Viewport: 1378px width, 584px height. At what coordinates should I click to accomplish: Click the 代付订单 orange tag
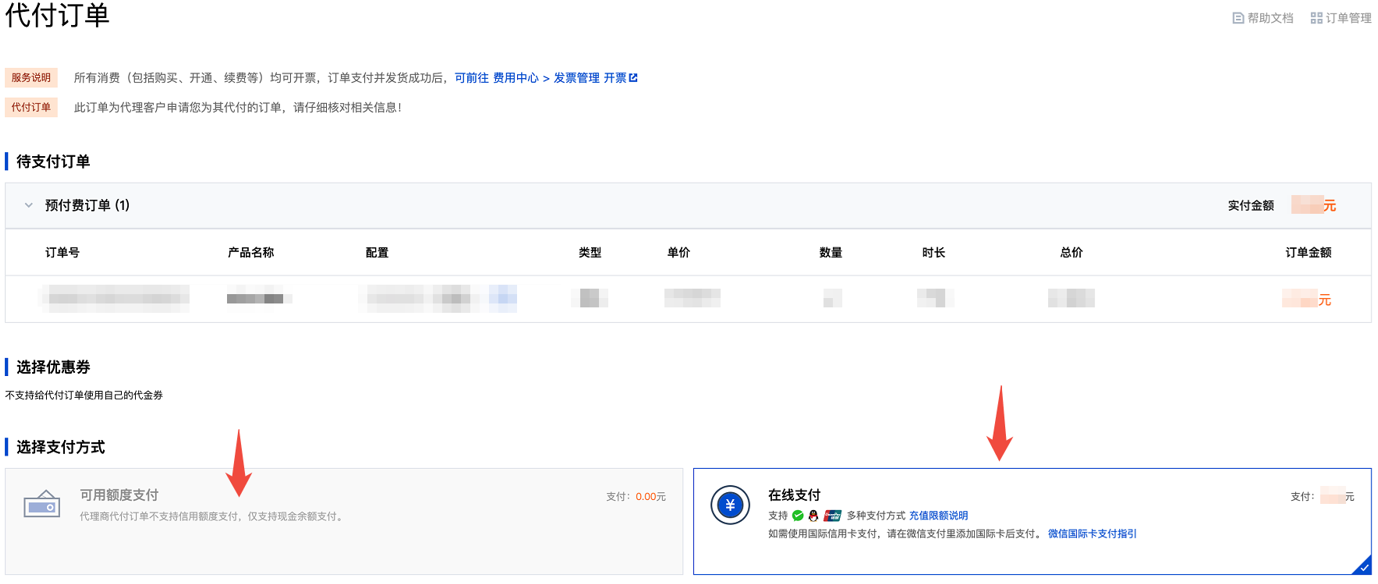(31, 108)
